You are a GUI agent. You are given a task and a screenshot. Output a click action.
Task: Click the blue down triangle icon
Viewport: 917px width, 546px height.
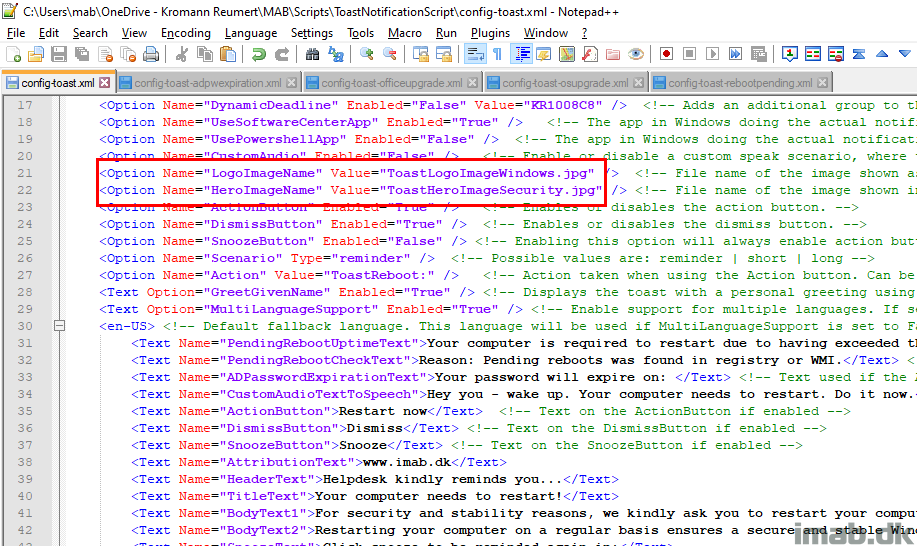(905, 54)
